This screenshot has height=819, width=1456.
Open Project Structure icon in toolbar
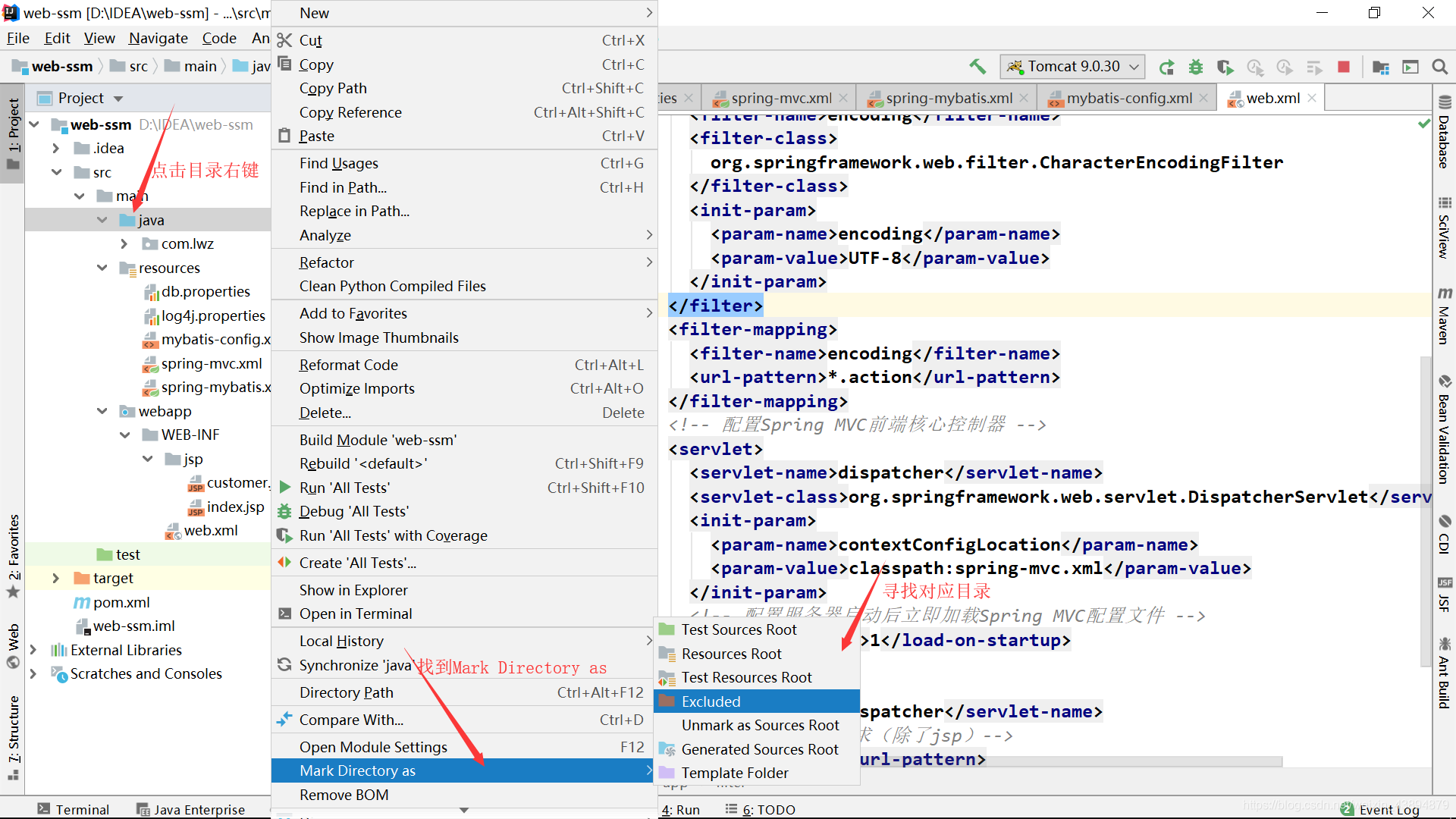[x=1381, y=67]
